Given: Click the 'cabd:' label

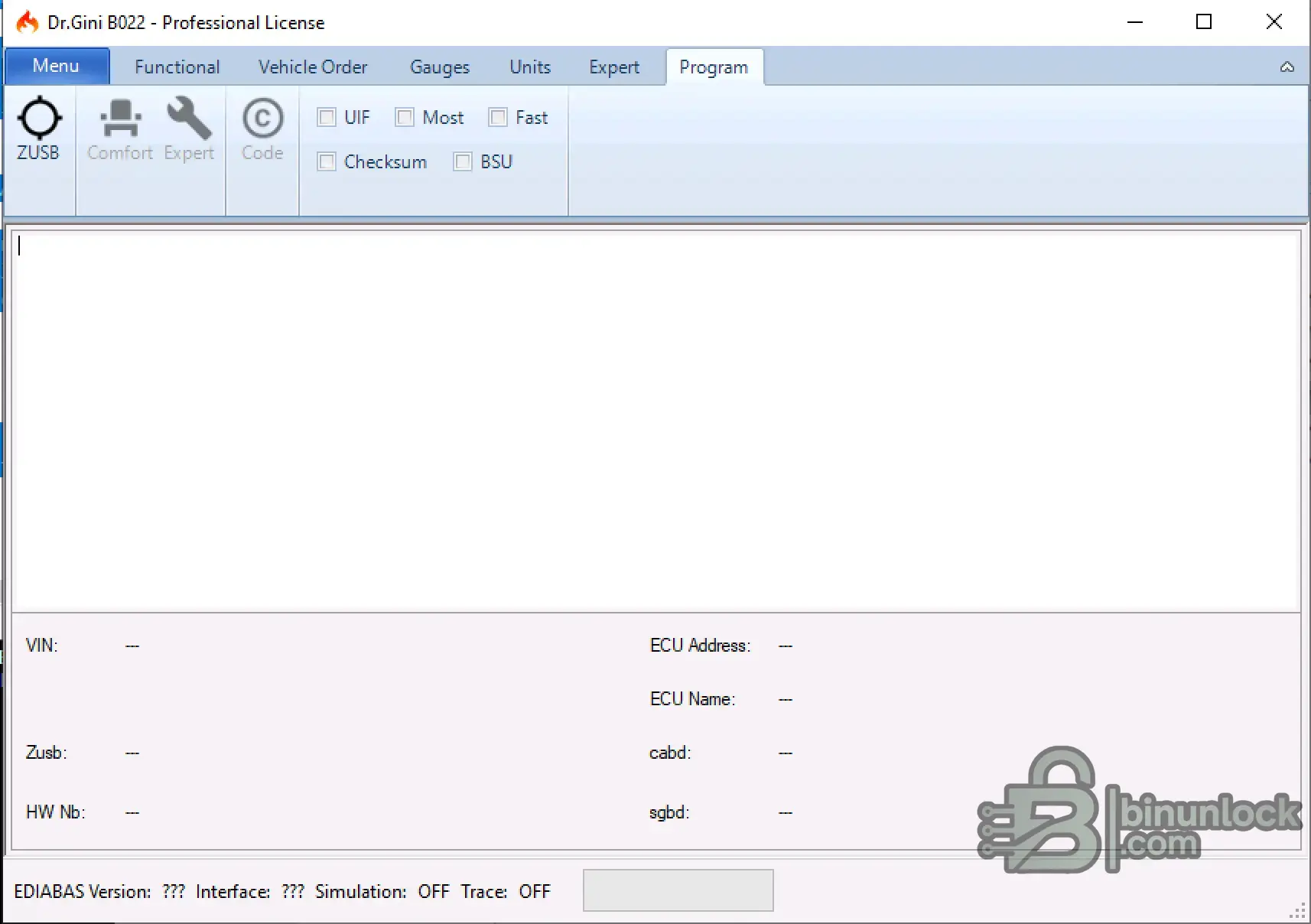Looking at the screenshot, I should point(670,753).
